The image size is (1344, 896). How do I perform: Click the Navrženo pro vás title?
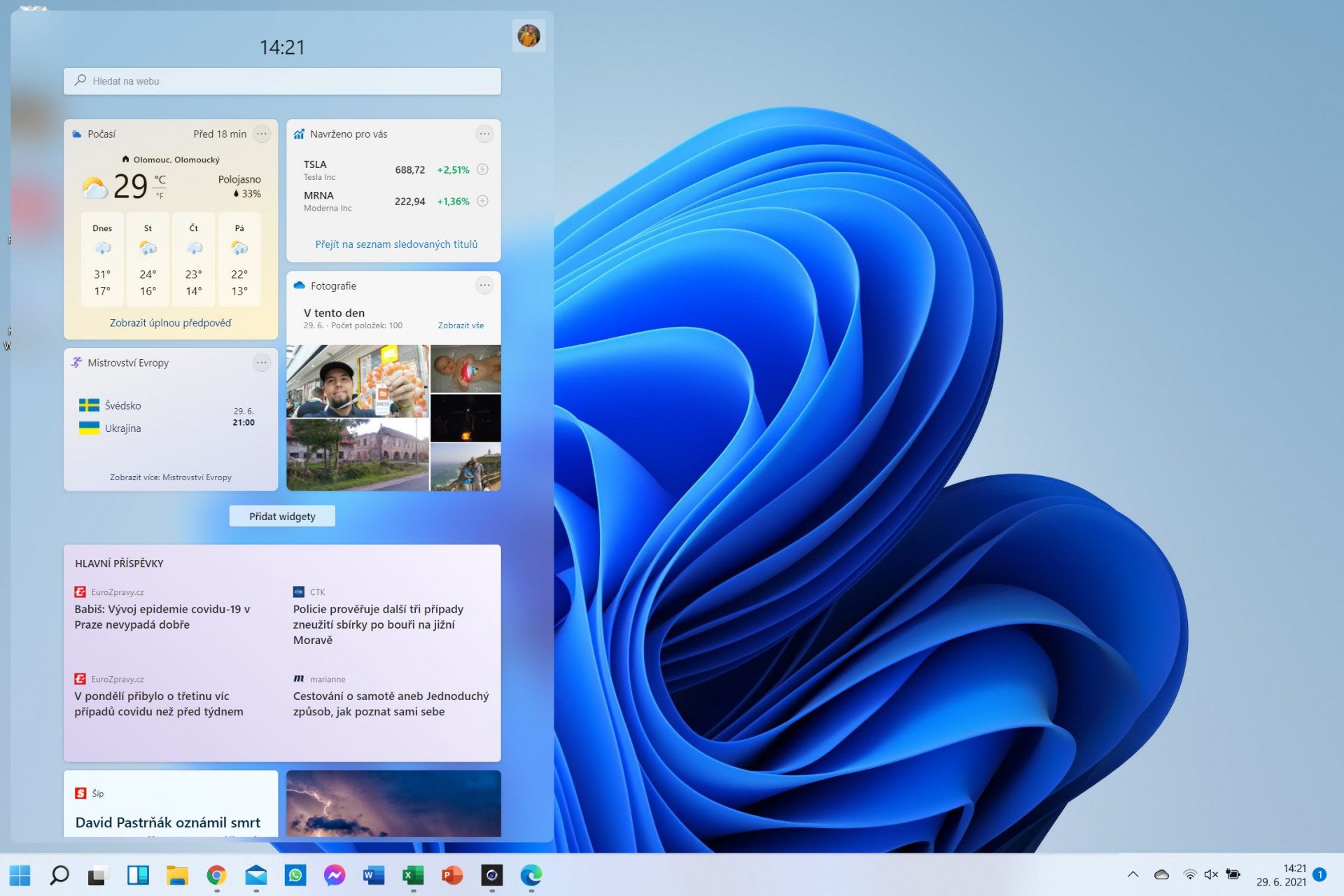click(349, 134)
